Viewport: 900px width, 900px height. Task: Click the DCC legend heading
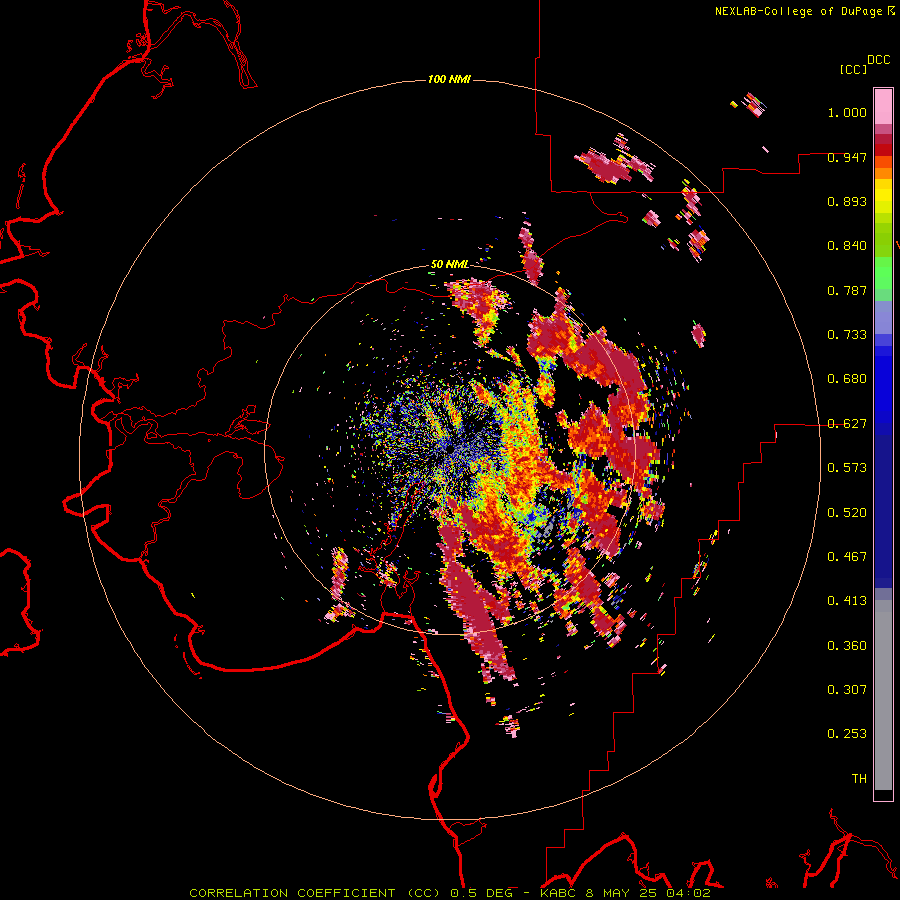[878, 60]
